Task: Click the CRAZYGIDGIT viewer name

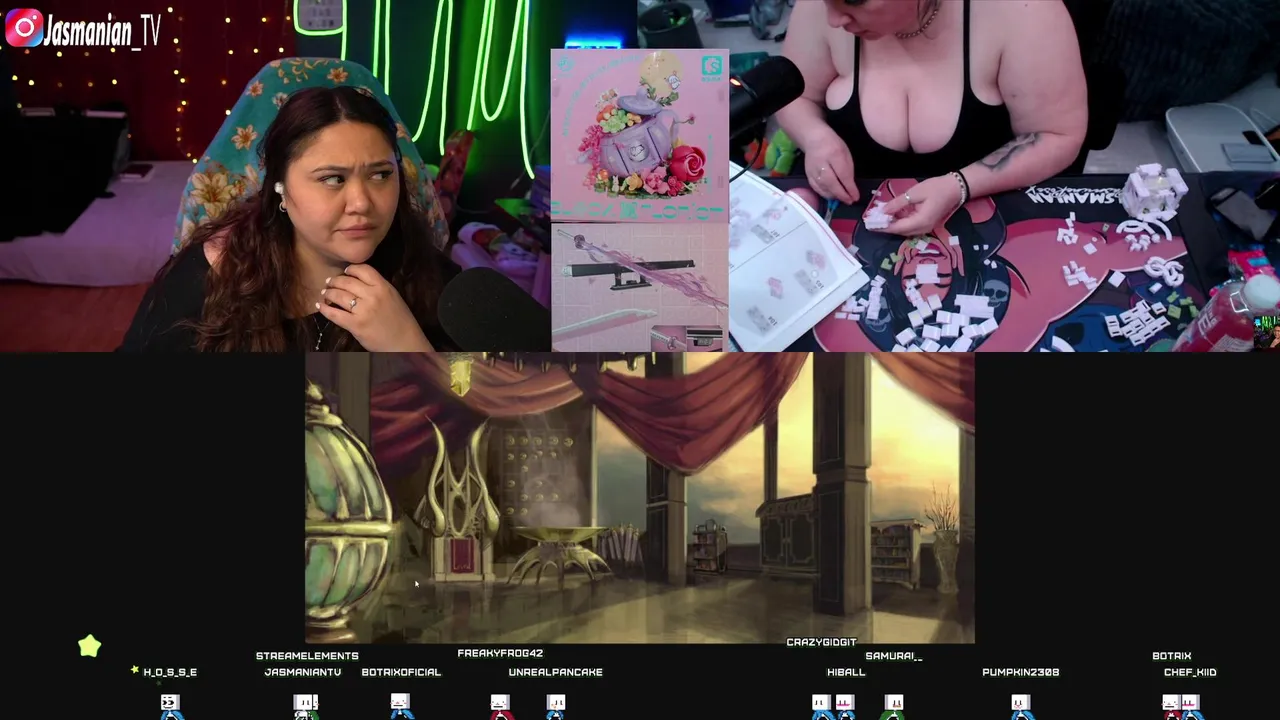Action: (x=821, y=642)
